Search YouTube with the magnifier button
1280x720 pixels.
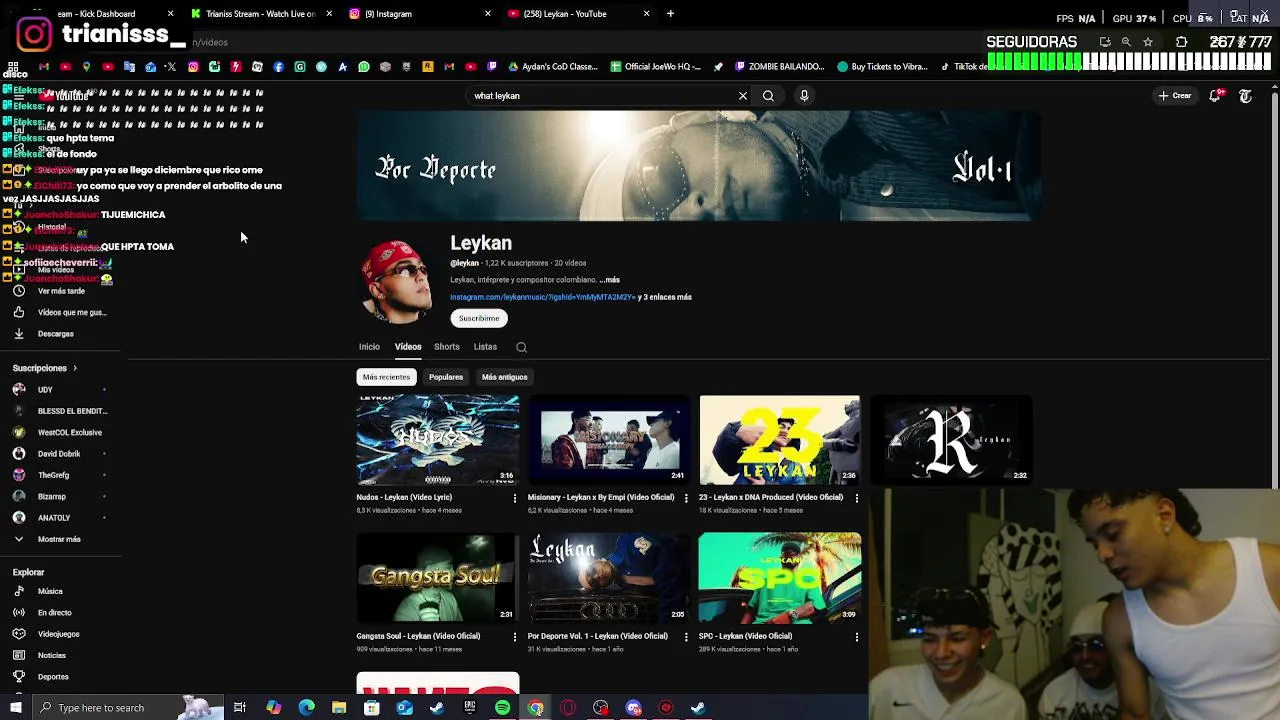pos(768,96)
